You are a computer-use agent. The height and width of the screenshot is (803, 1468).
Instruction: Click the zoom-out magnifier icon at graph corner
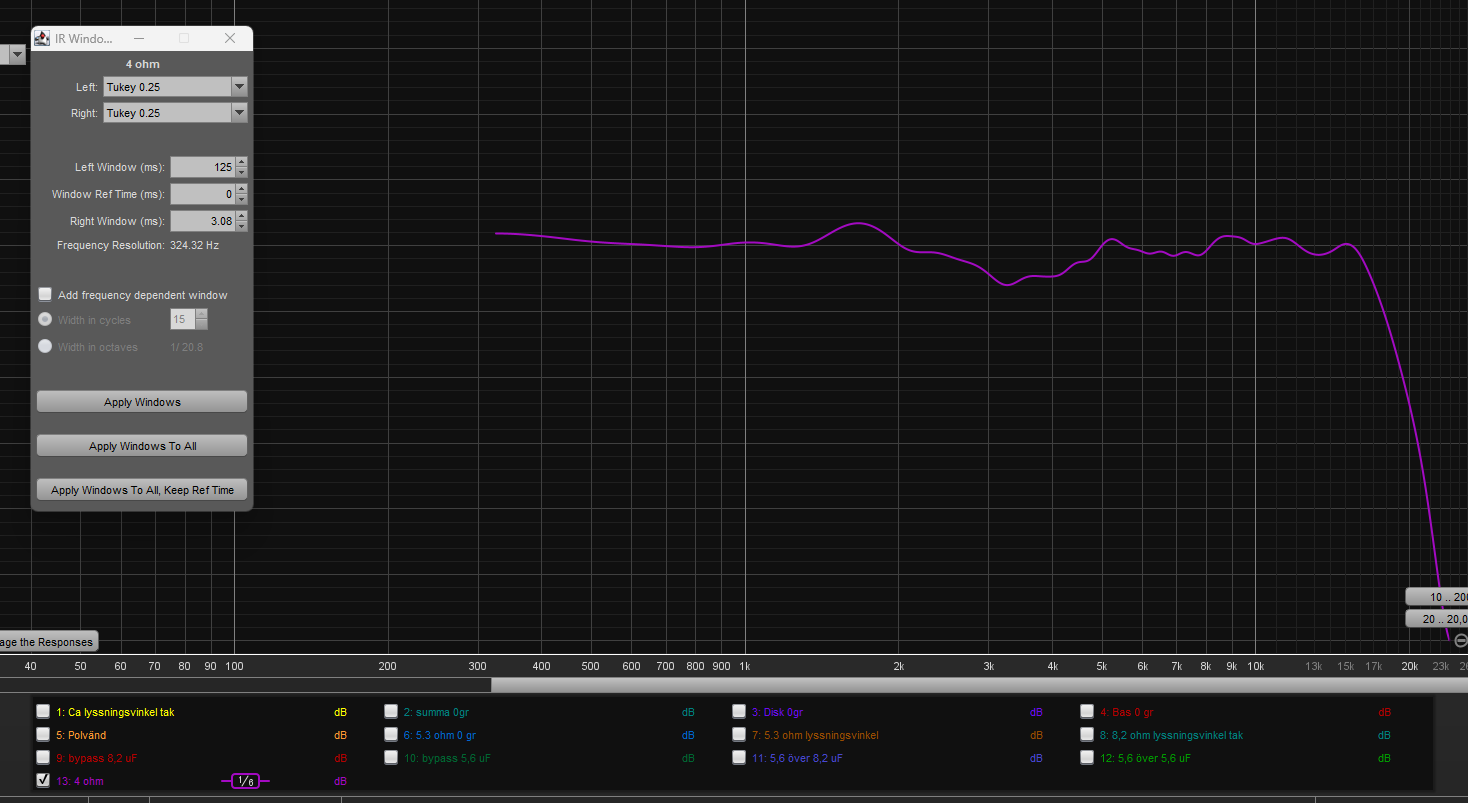pyautogui.click(x=1460, y=640)
